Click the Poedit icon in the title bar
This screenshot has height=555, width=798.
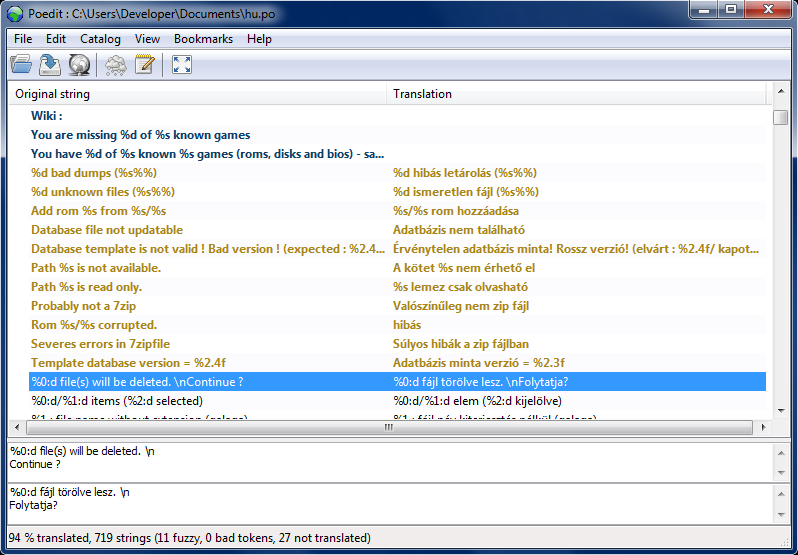tap(14, 12)
